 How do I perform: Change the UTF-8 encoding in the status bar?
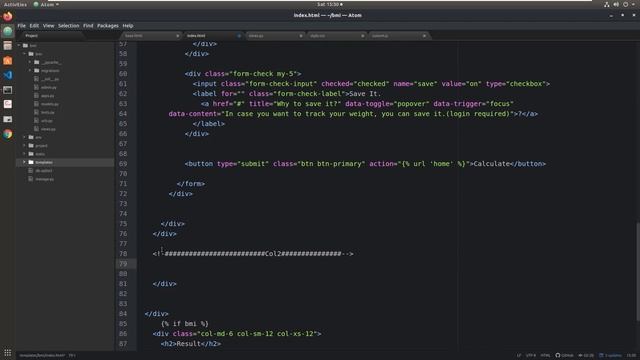(x=531, y=355)
